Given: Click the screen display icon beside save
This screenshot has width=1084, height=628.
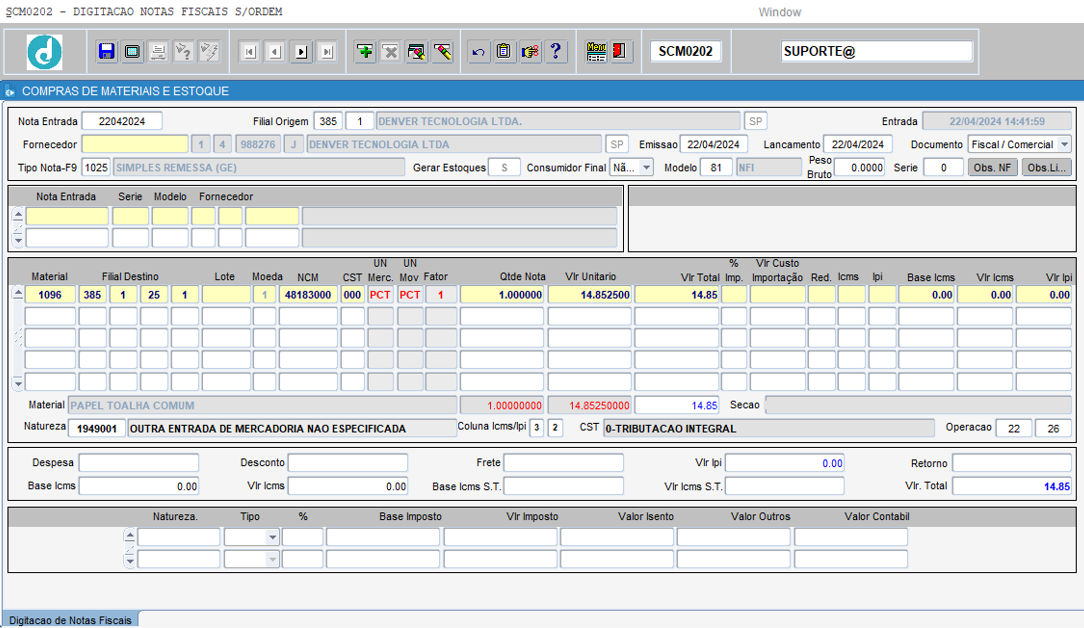Looking at the screenshot, I should (132, 52).
